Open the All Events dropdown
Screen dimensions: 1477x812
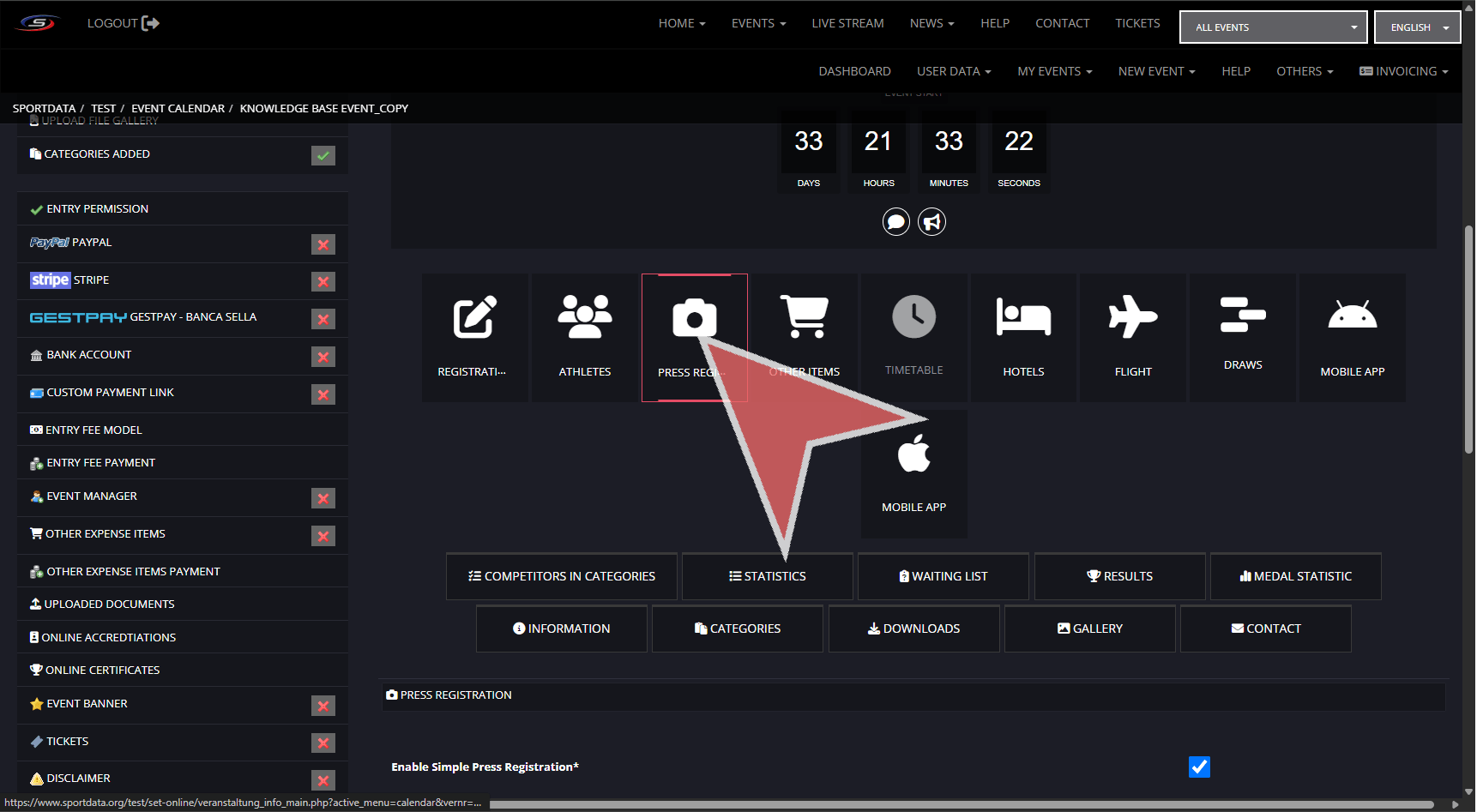(1273, 27)
